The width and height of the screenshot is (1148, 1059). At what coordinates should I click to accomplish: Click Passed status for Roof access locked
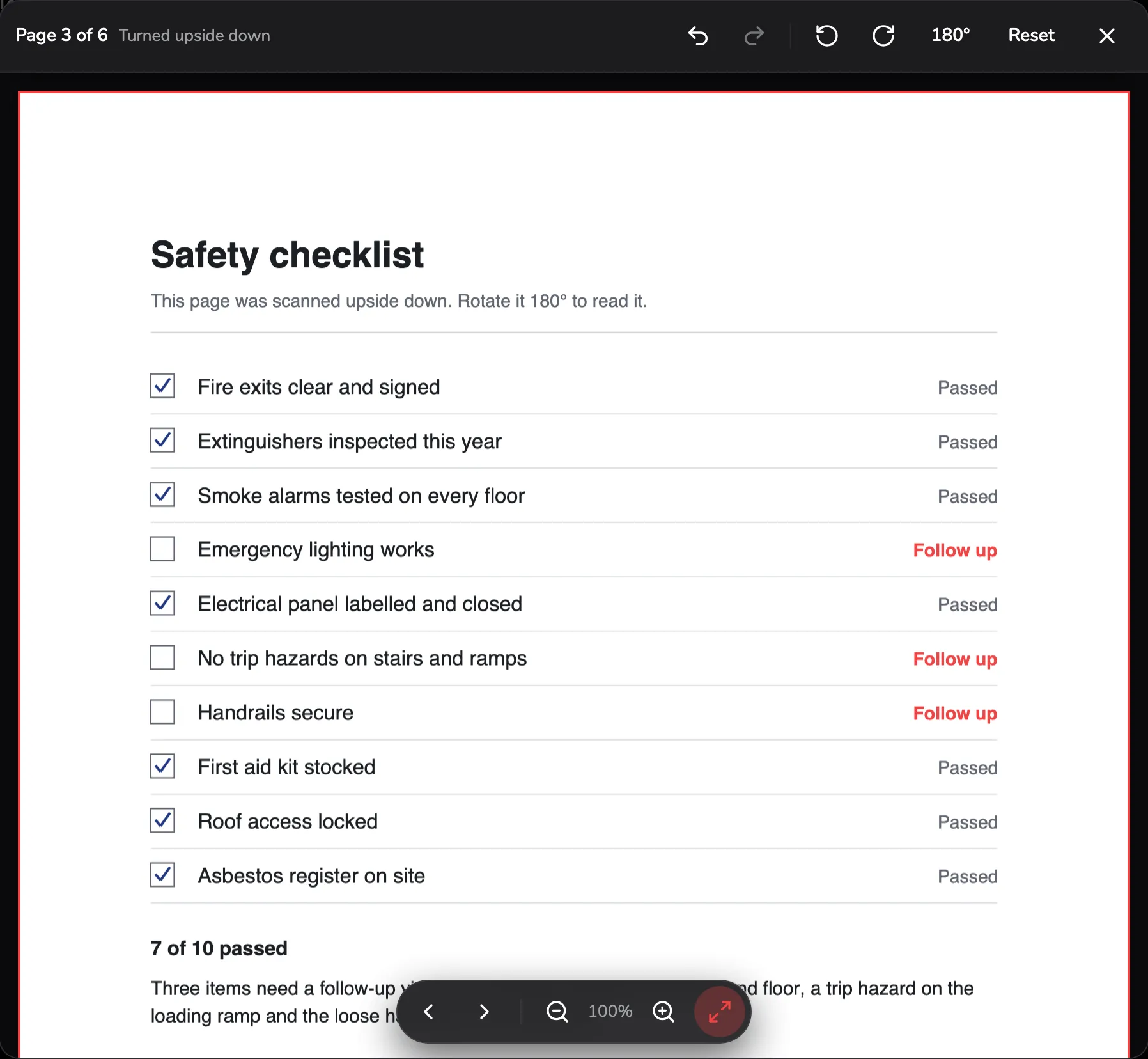[x=968, y=822]
